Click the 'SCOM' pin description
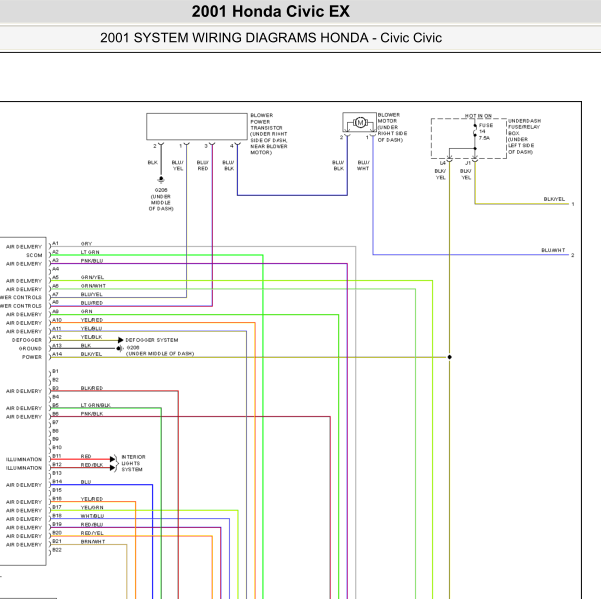The width and height of the screenshot is (601, 599). (x=34, y=255)
